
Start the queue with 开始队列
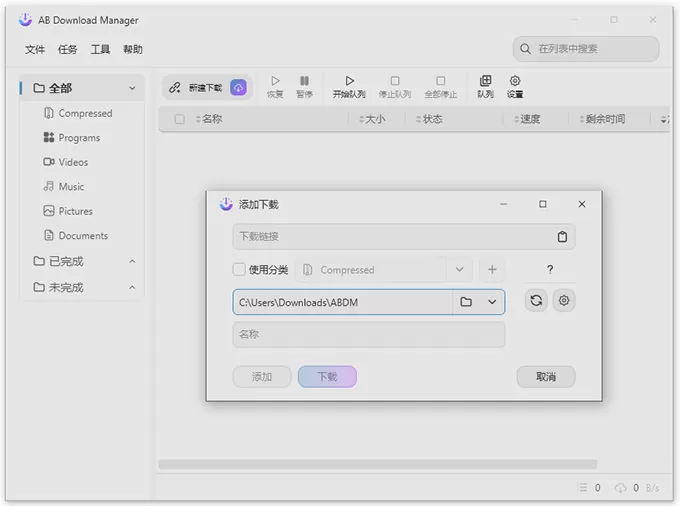[349, 87]
